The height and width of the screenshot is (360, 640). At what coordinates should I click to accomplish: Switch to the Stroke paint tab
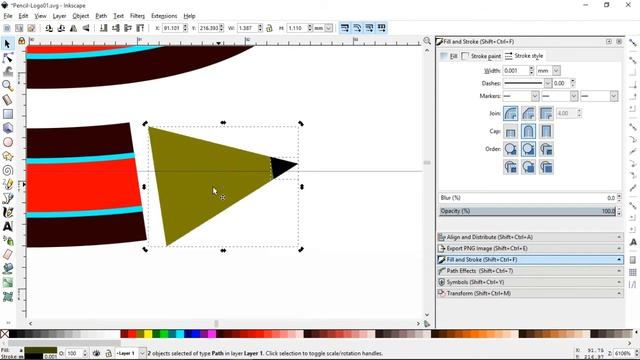[x=481, y=56]
